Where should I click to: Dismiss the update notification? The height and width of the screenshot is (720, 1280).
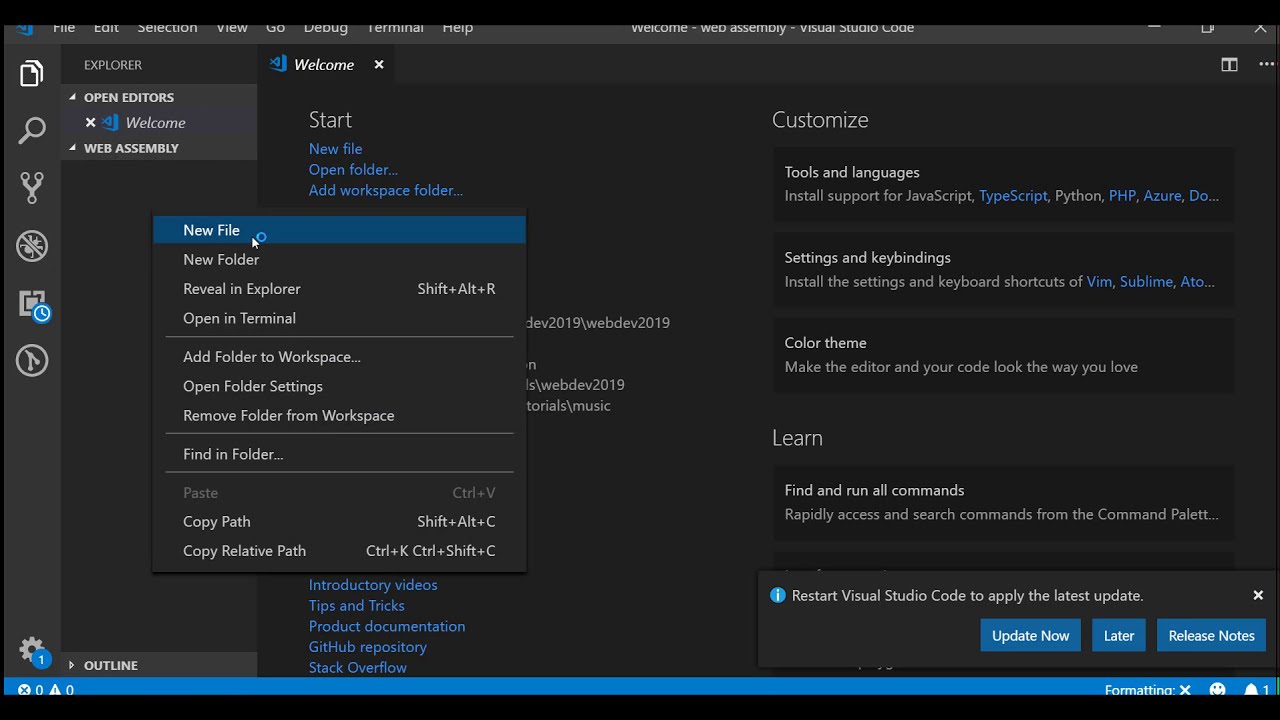(1258, 595)
